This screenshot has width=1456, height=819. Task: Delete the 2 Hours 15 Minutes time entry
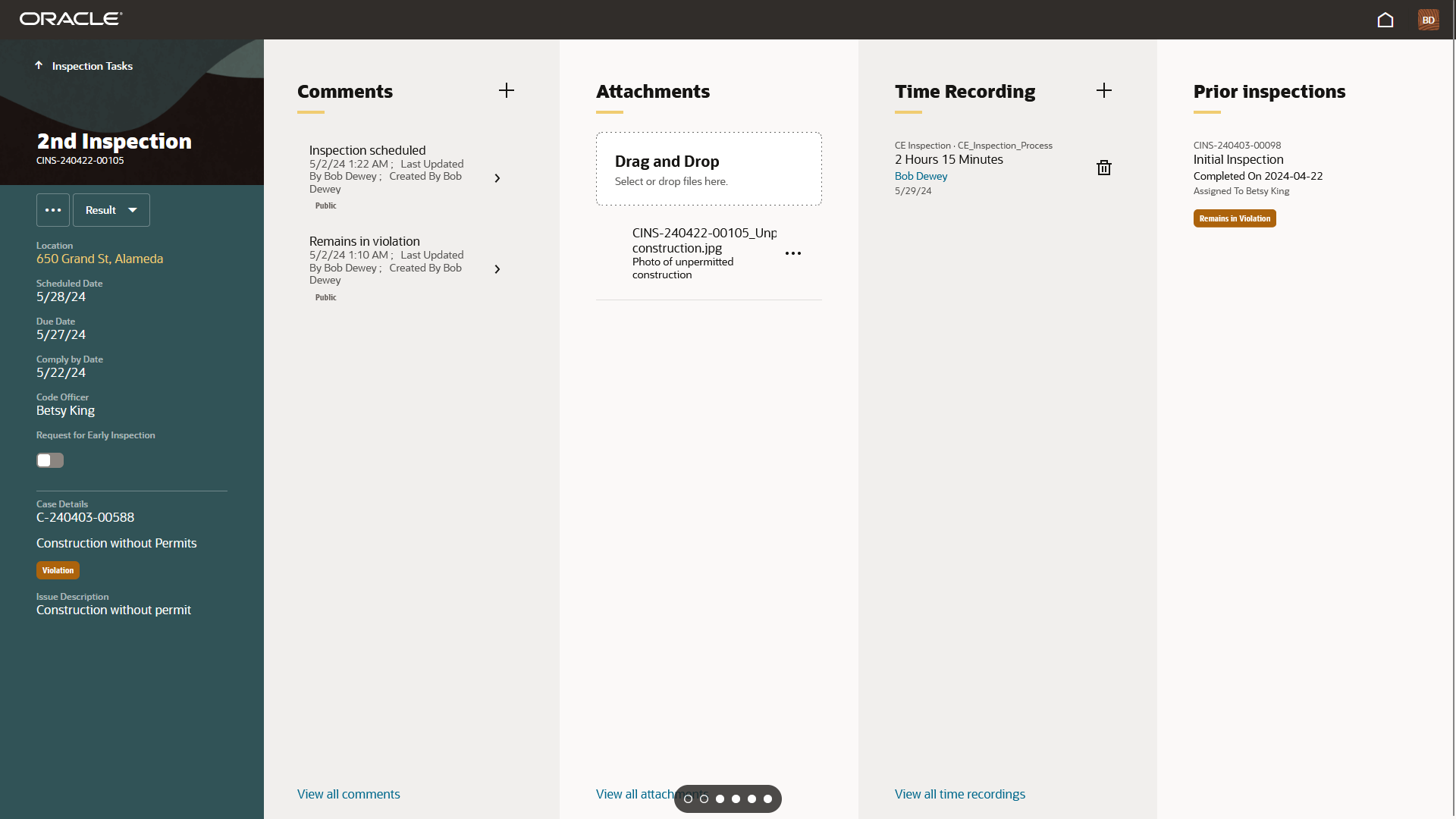(x=1104, y=168)
